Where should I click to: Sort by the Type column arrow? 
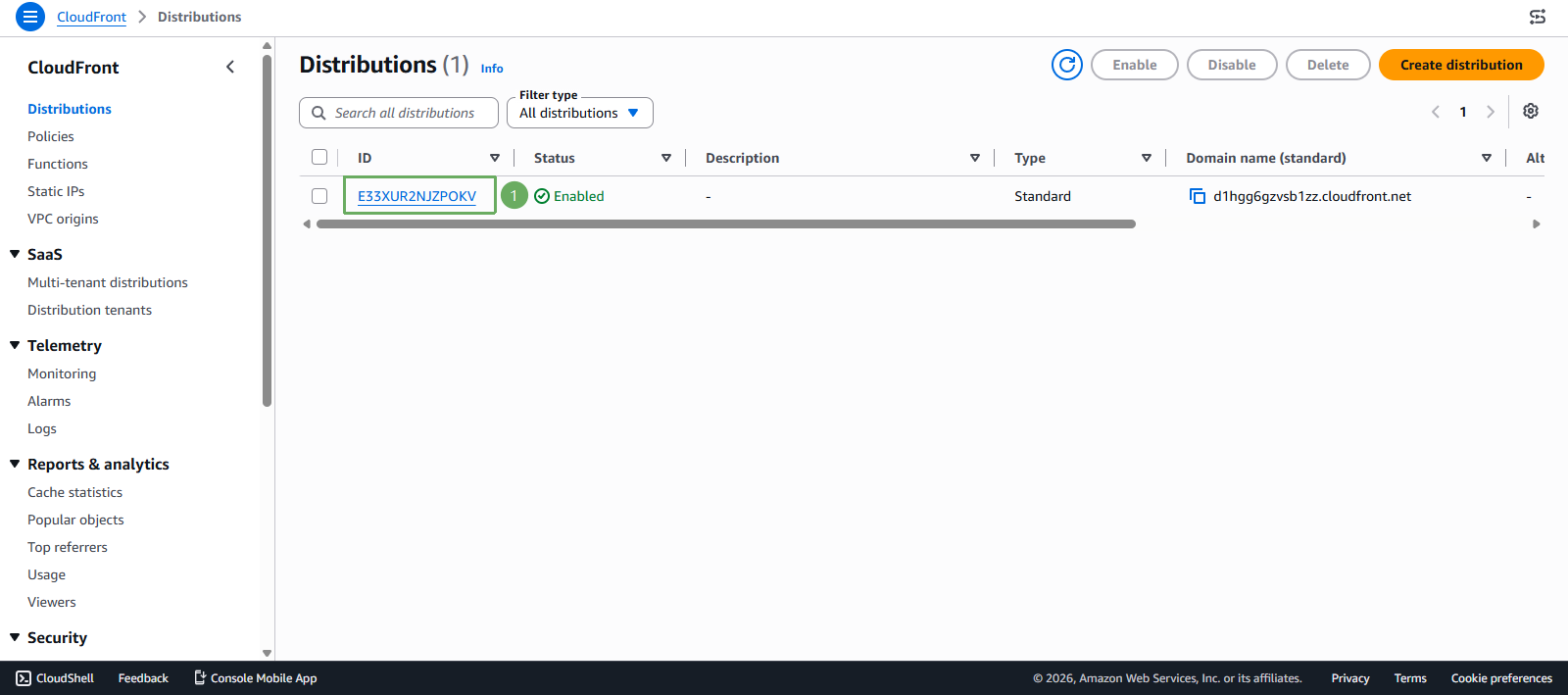(1147, 158)
